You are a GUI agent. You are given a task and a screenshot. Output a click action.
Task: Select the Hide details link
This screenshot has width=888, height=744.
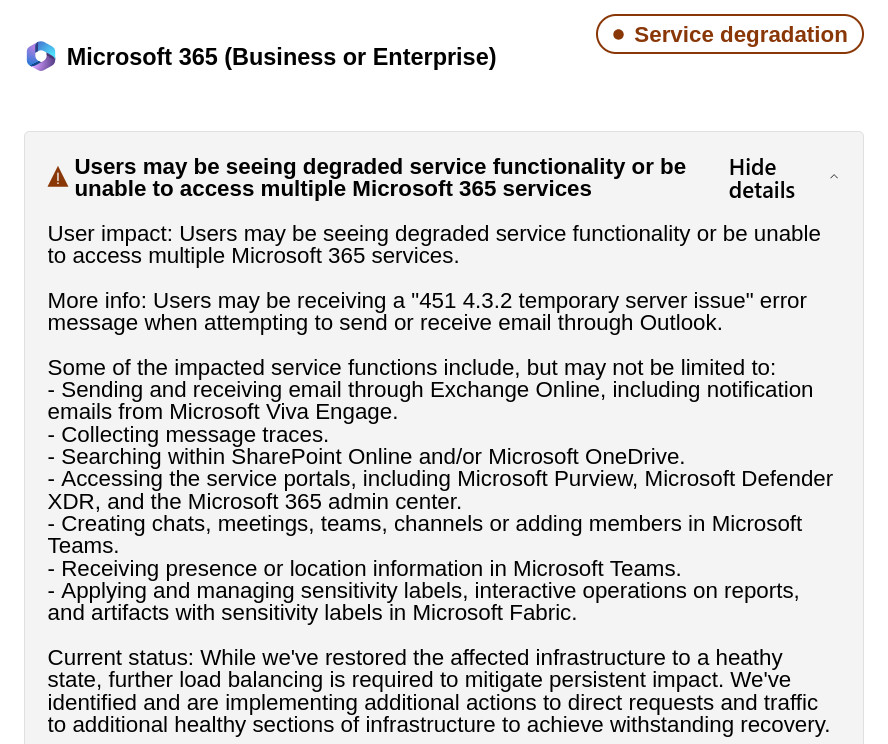(761, 179)
